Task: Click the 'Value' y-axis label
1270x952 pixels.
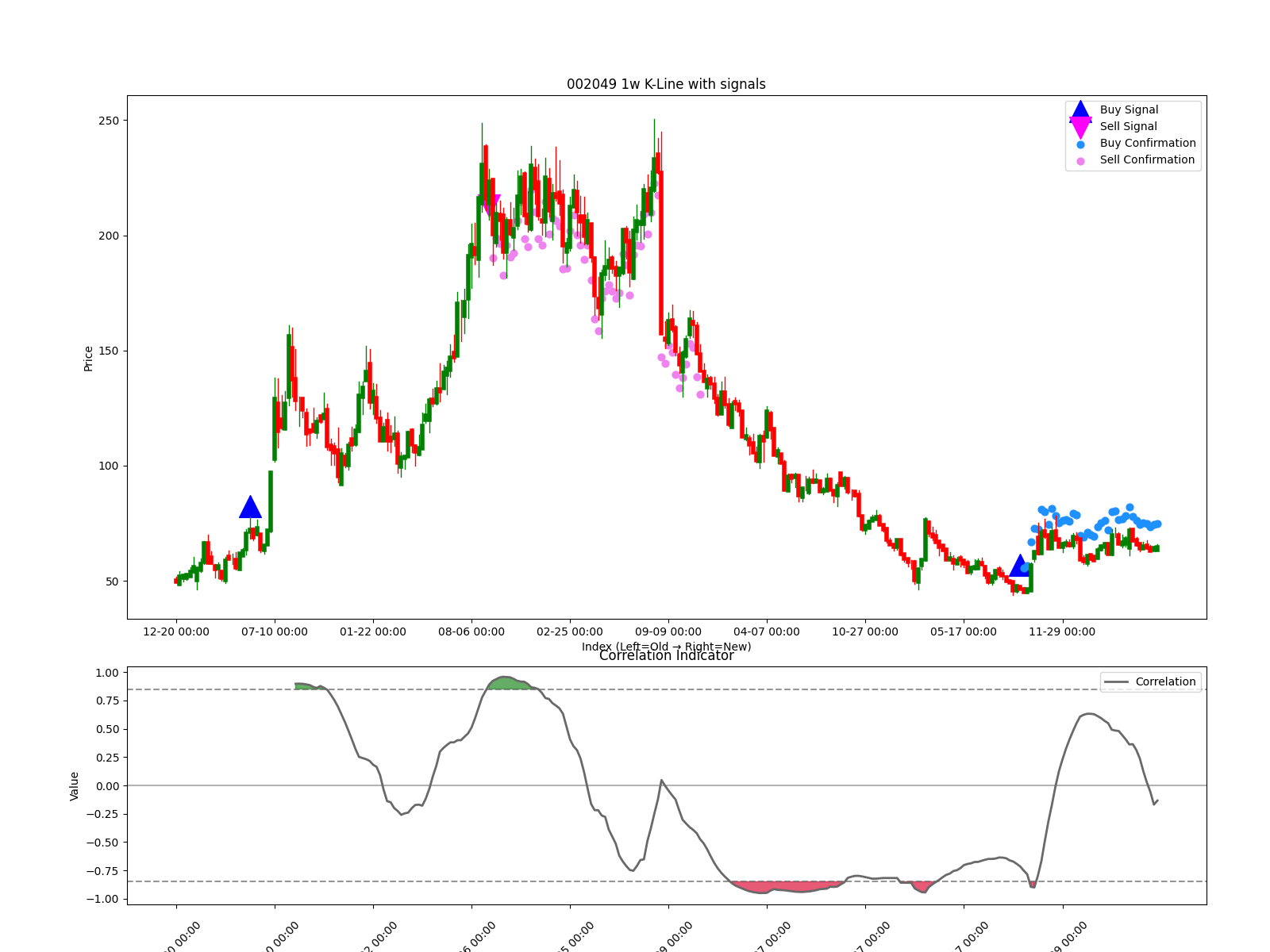Action: click(75, 786)
